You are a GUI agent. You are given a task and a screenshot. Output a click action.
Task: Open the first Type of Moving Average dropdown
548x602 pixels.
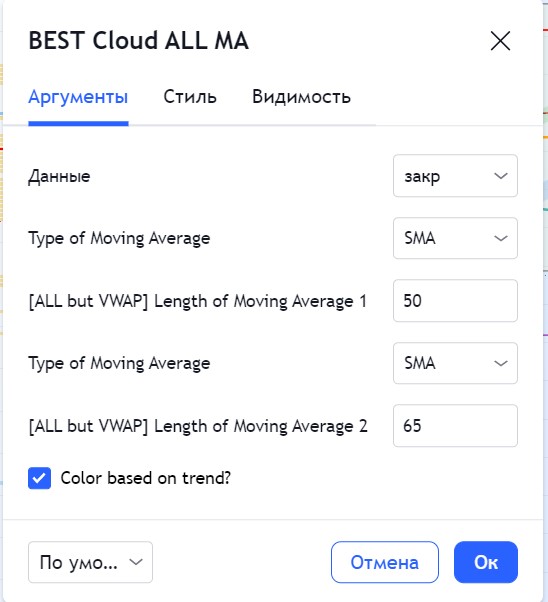point(455,238)
